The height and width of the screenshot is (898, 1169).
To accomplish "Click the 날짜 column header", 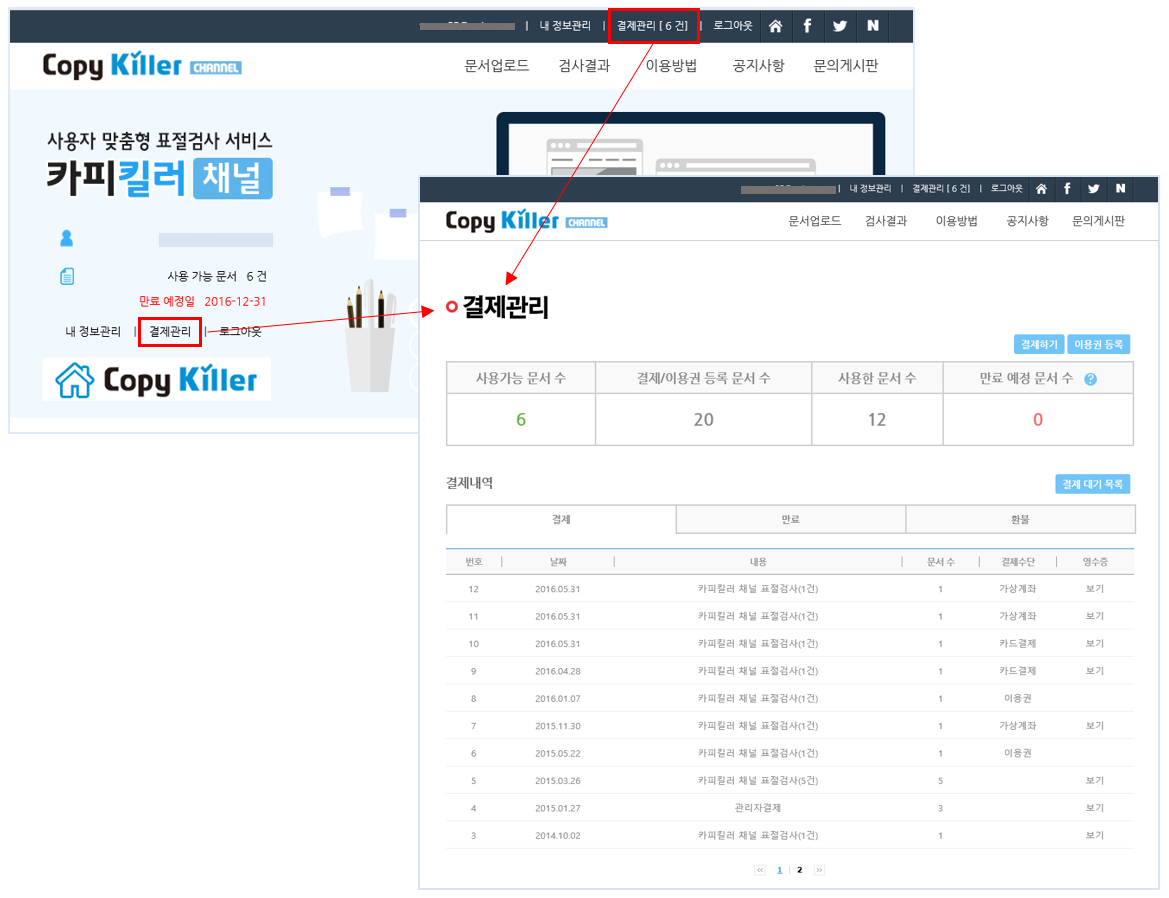I will click(x=558, y=562).
